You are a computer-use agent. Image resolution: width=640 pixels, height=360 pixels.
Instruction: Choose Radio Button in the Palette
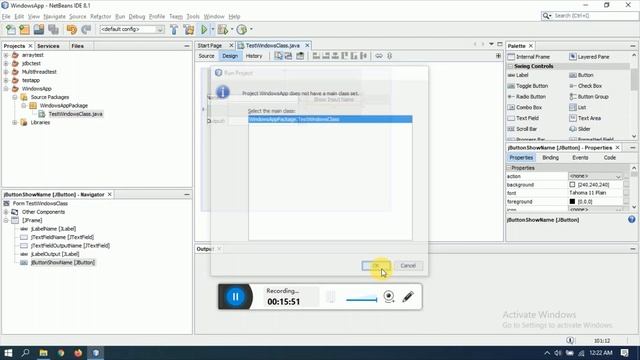(x=531, y=97)
